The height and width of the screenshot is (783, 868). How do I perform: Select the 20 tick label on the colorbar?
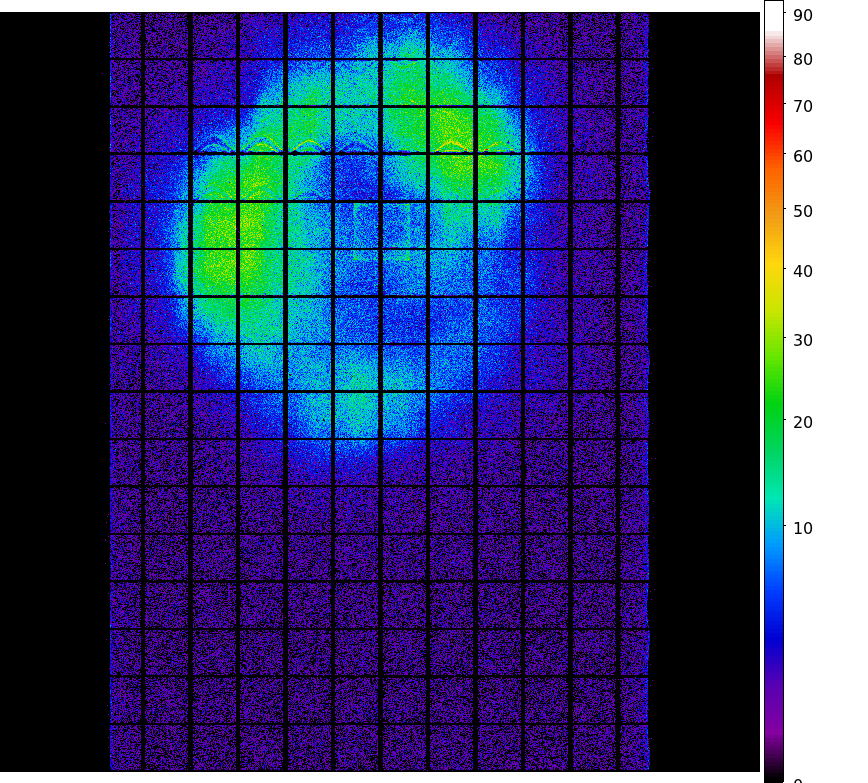coord(803,422)
